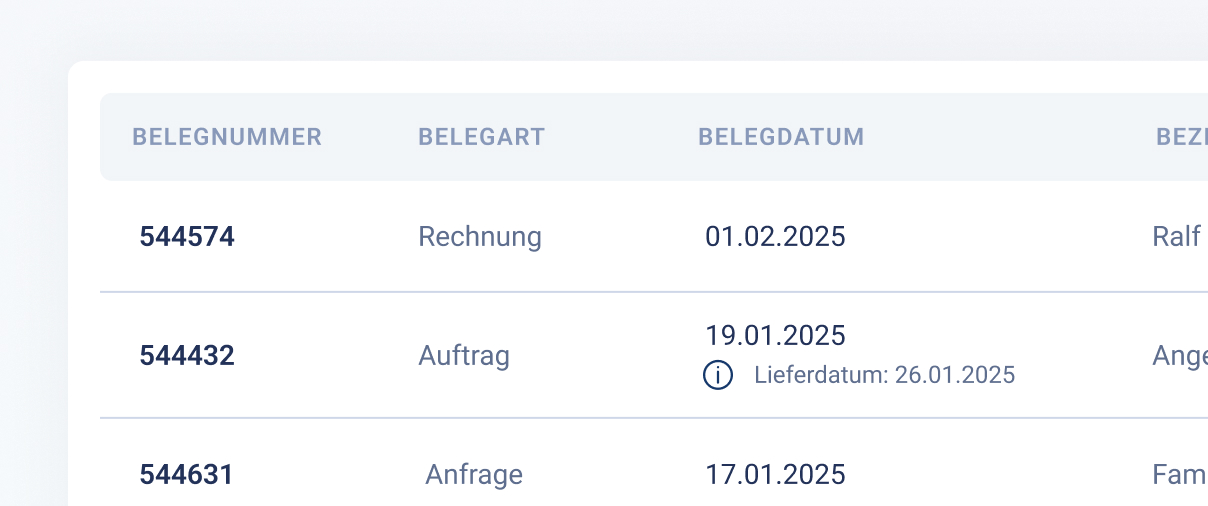The height and width of the screenshot is (506, 1208).
Task: Select the Anfrage document type cell
Action: tap(474, 474)
